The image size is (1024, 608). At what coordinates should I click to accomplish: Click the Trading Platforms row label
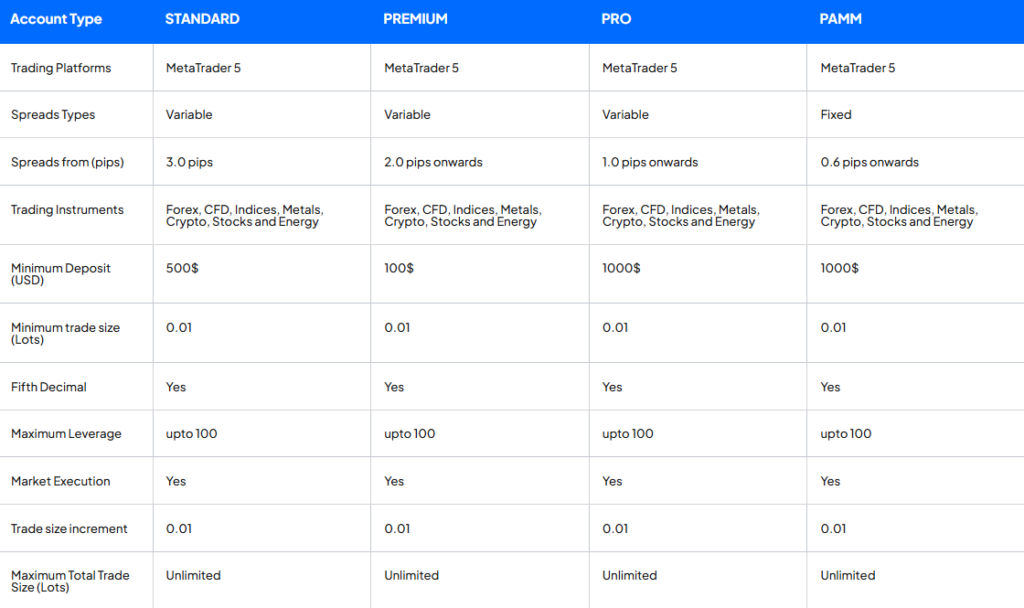point(61,68)
